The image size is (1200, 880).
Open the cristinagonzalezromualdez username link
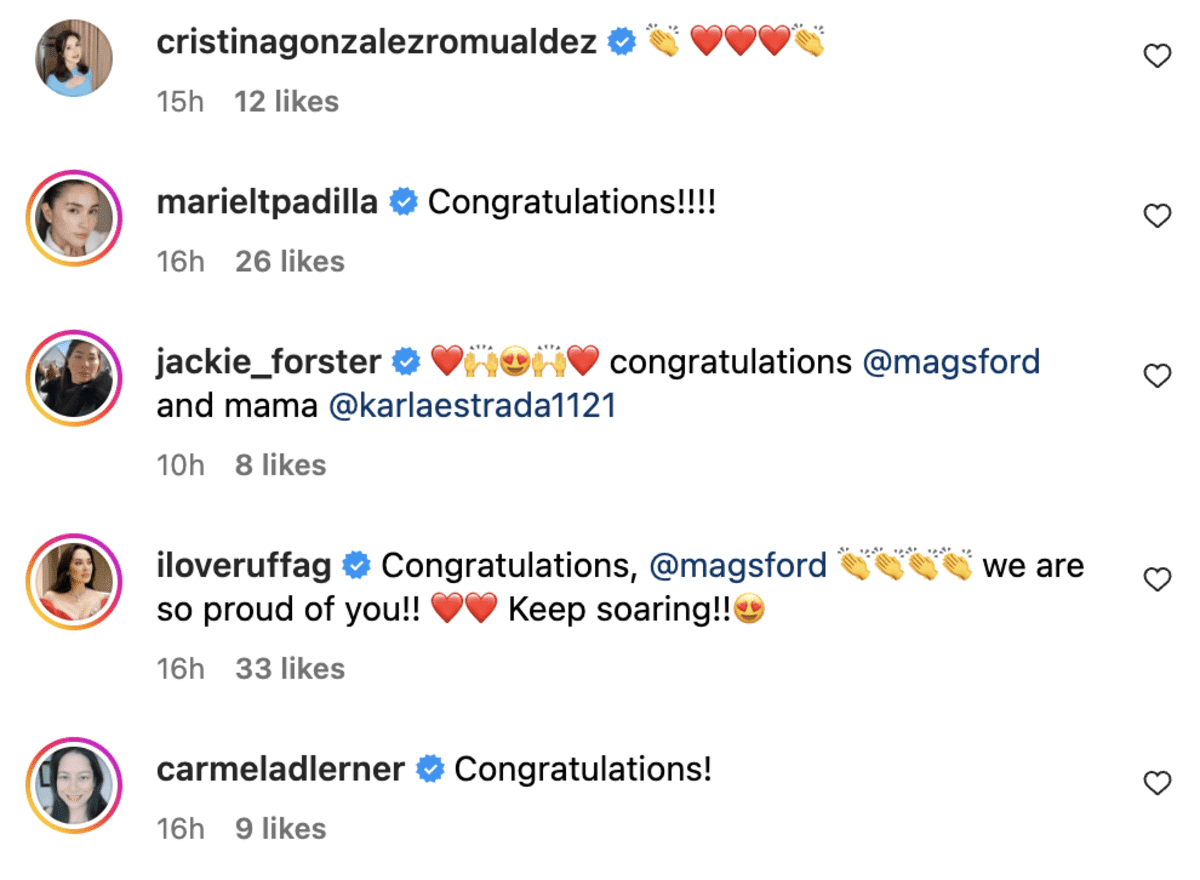[x=377, y=42]
